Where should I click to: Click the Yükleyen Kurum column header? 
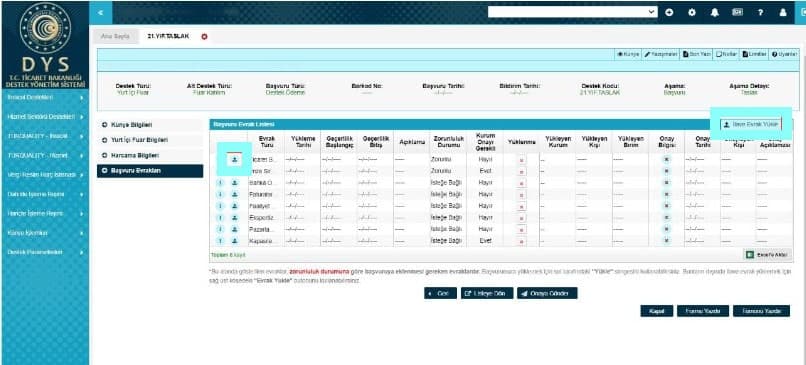558,142
